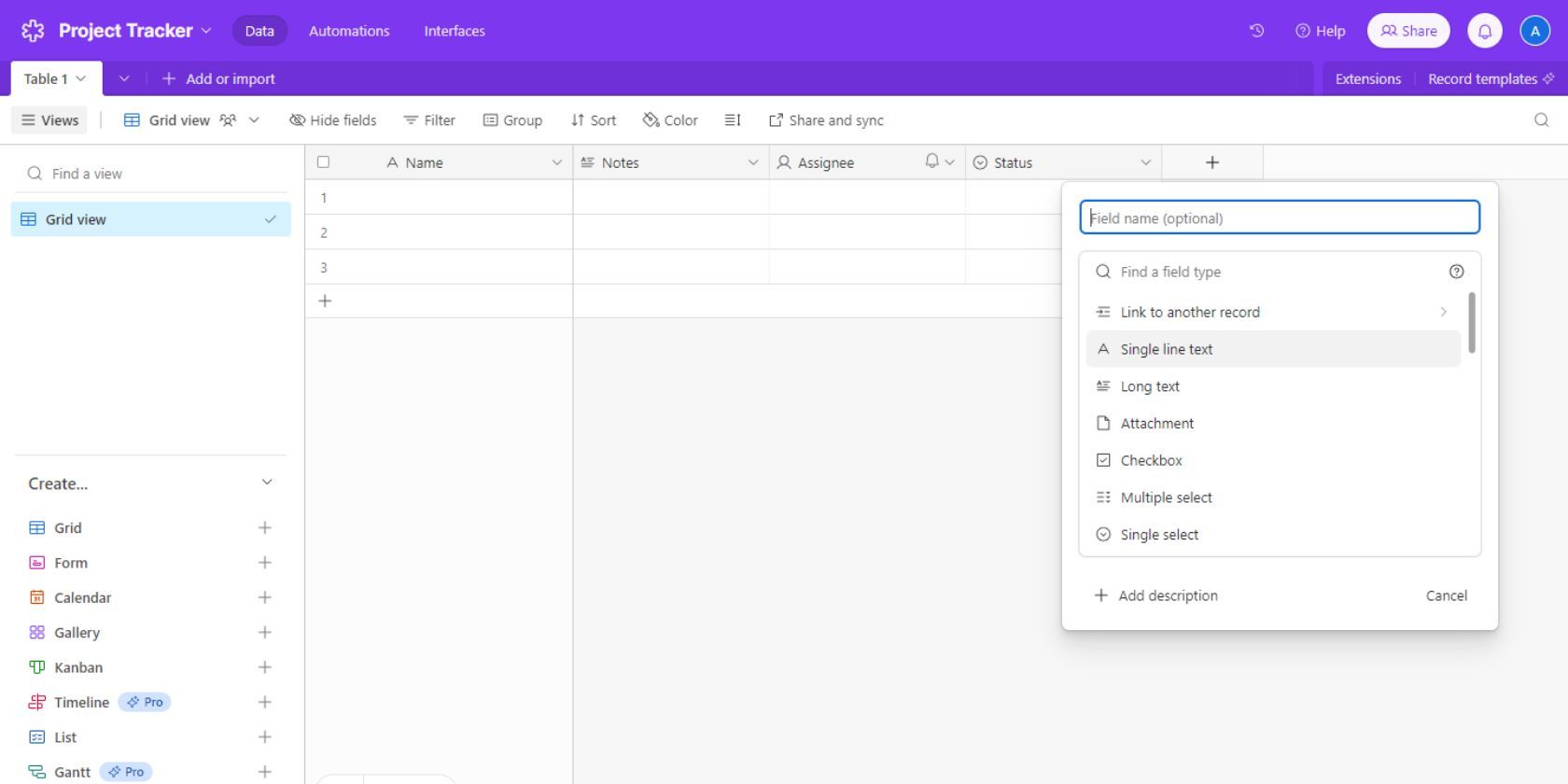Choose the Checkbox field type
The image size is (1568, 784).
(x=1151, y=460)
